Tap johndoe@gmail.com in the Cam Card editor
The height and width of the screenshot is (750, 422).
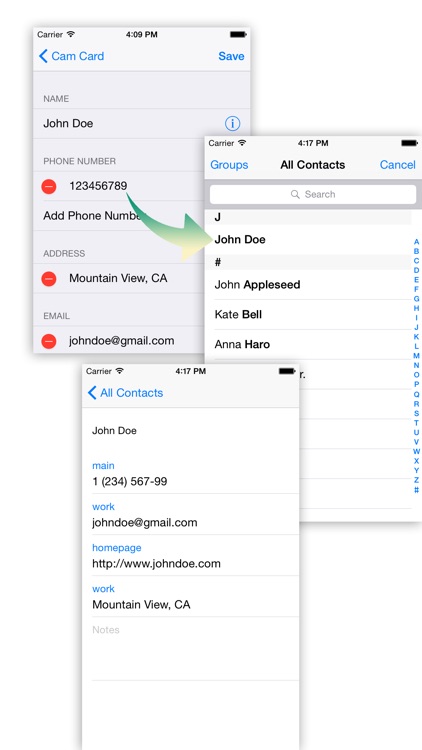click(122, 341)
